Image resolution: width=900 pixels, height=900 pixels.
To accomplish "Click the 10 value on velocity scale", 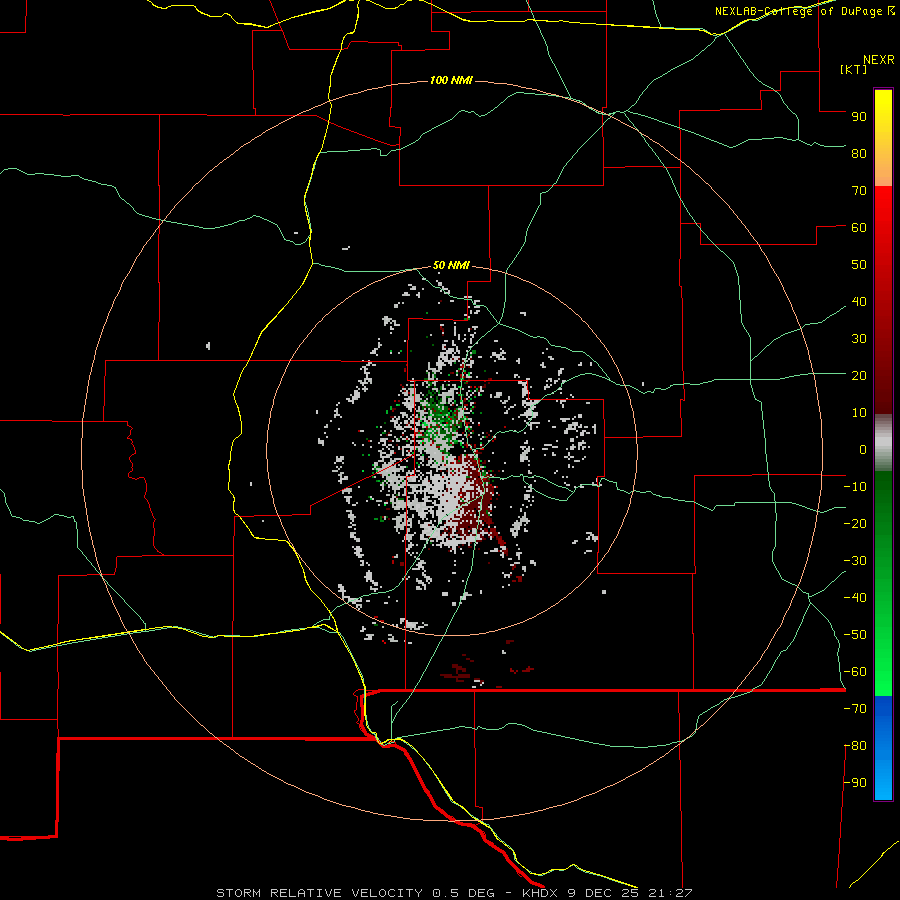I will pos(859,413).
